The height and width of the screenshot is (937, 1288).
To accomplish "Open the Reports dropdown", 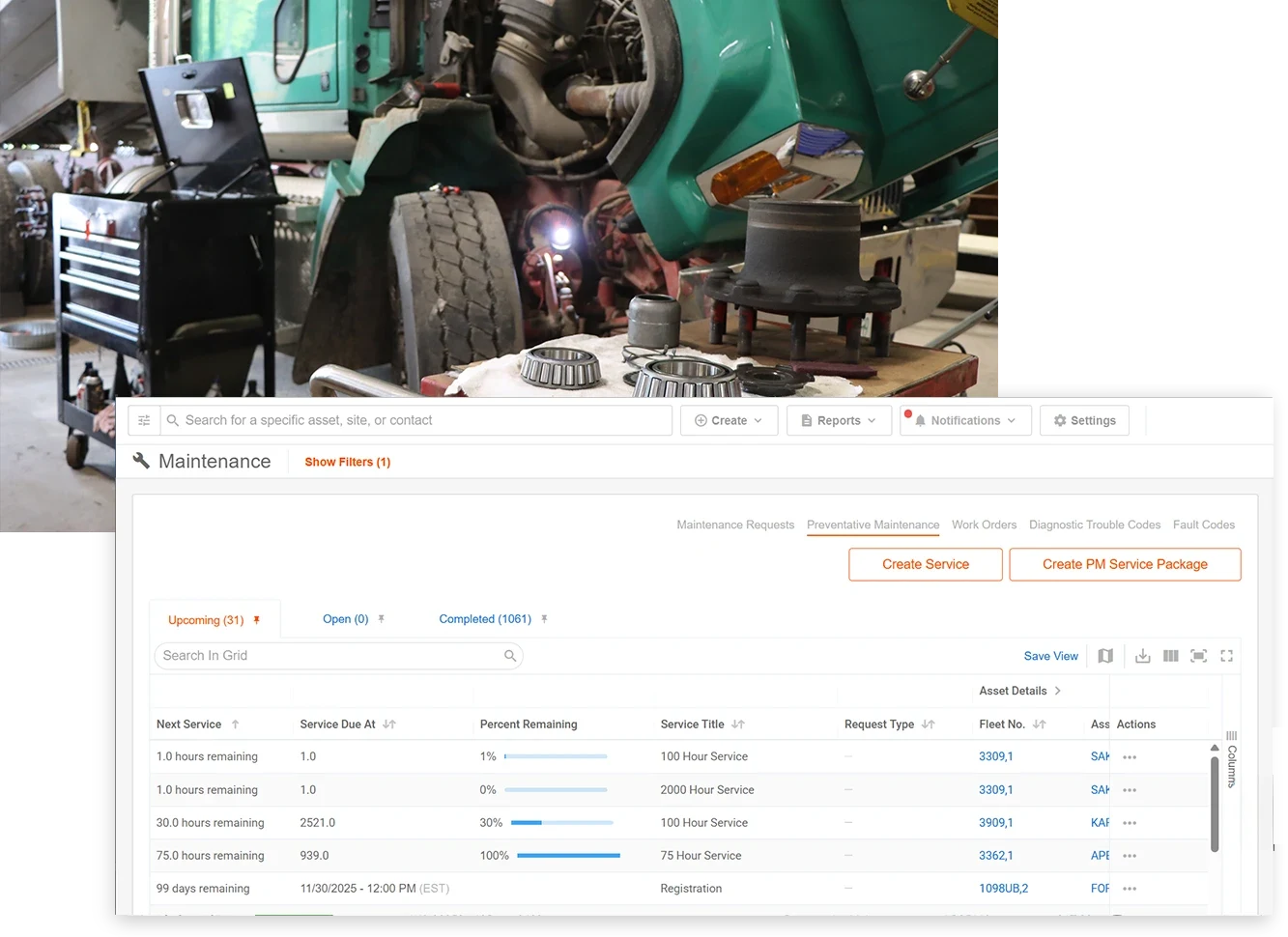I will 839,419.
